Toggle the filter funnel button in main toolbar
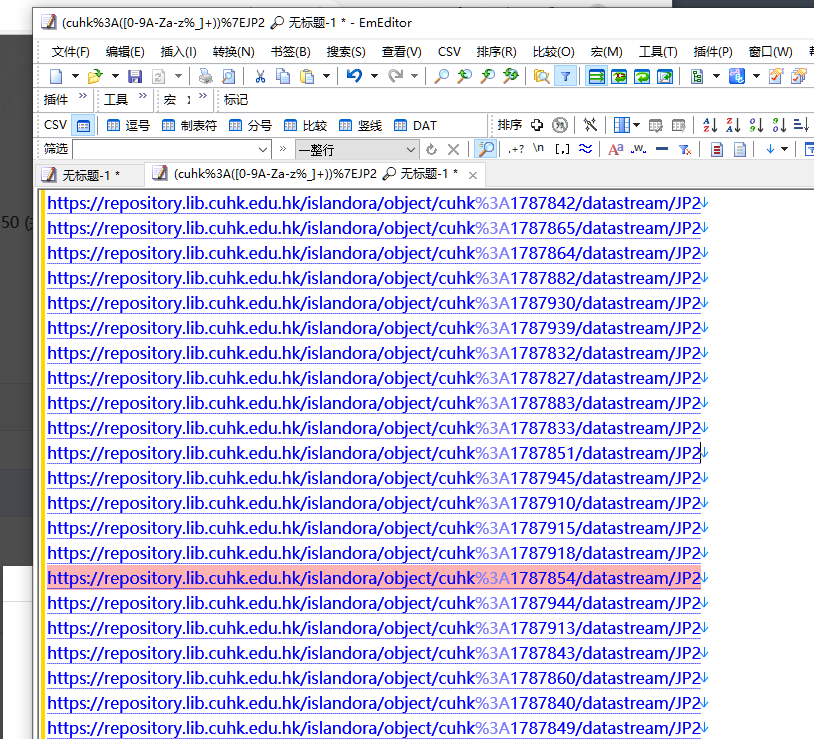This screenshot has height=739, width=814. [x=565, y=77]
